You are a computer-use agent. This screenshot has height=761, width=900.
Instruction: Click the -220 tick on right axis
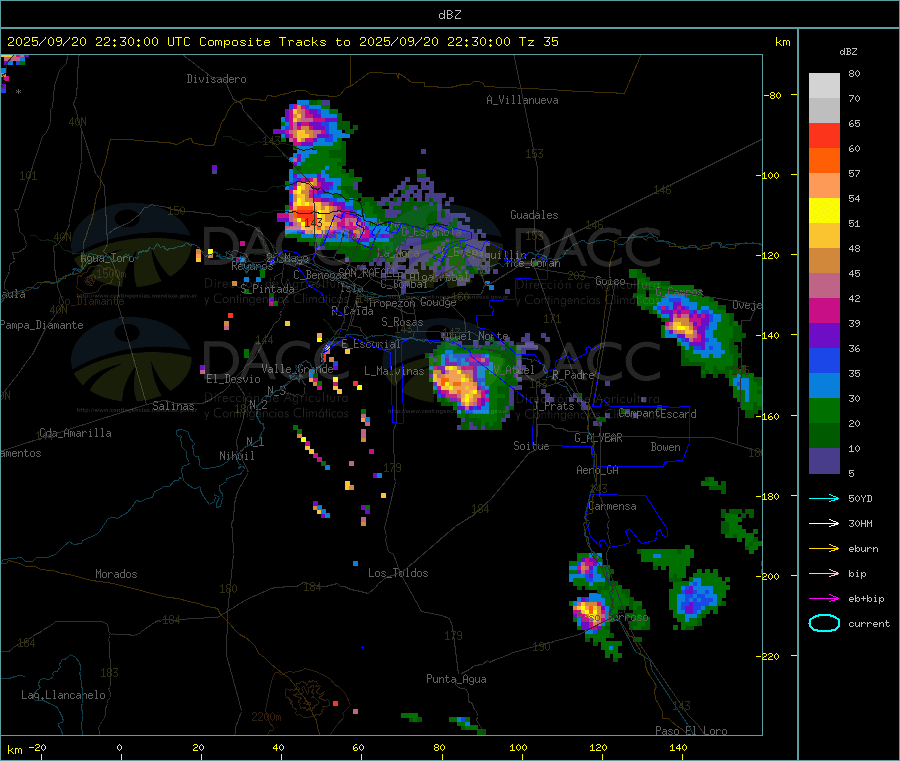click(770, 657)
